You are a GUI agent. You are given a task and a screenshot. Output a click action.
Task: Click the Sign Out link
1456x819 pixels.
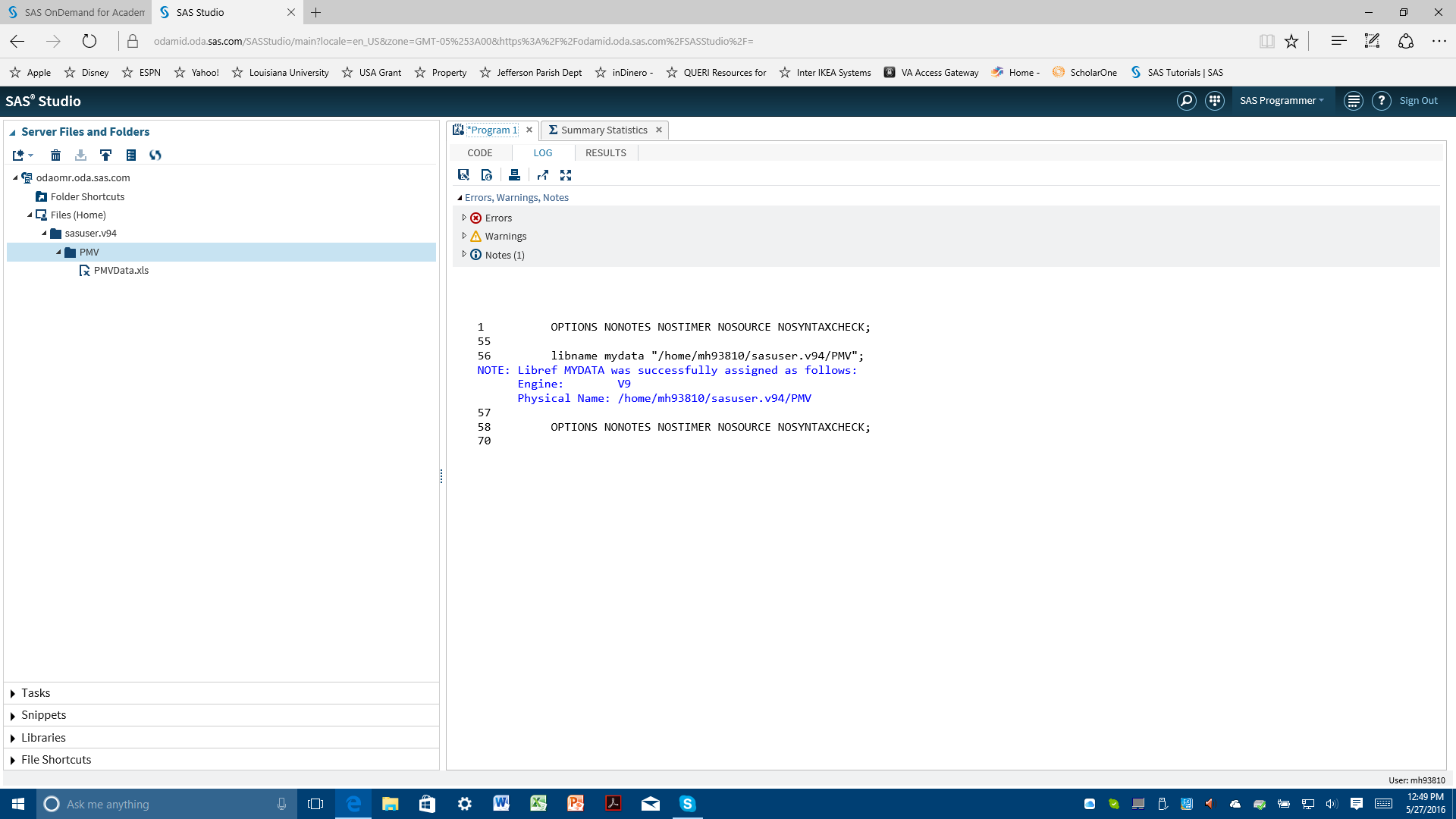tap(1418, 100)
